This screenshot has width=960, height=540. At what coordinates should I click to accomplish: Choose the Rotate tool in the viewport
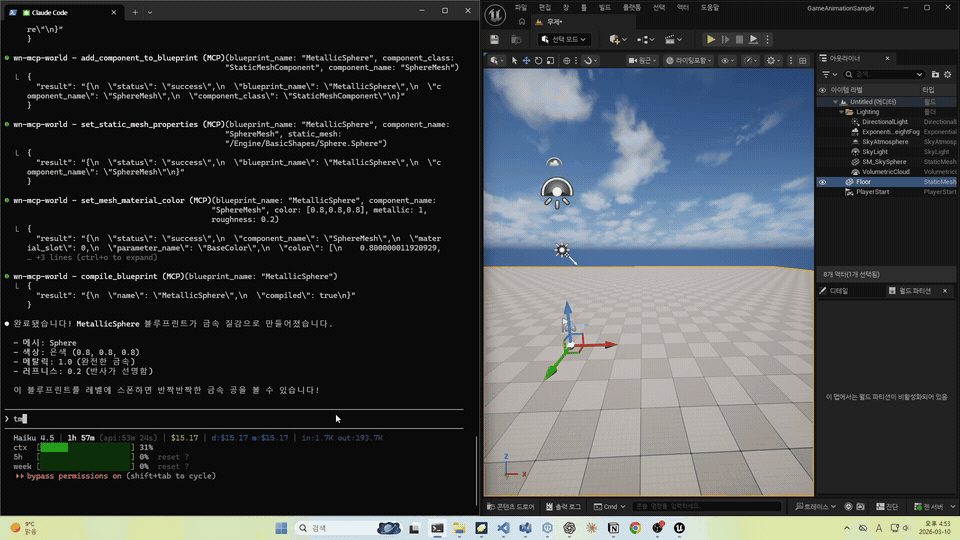click(x=538, y=61)
